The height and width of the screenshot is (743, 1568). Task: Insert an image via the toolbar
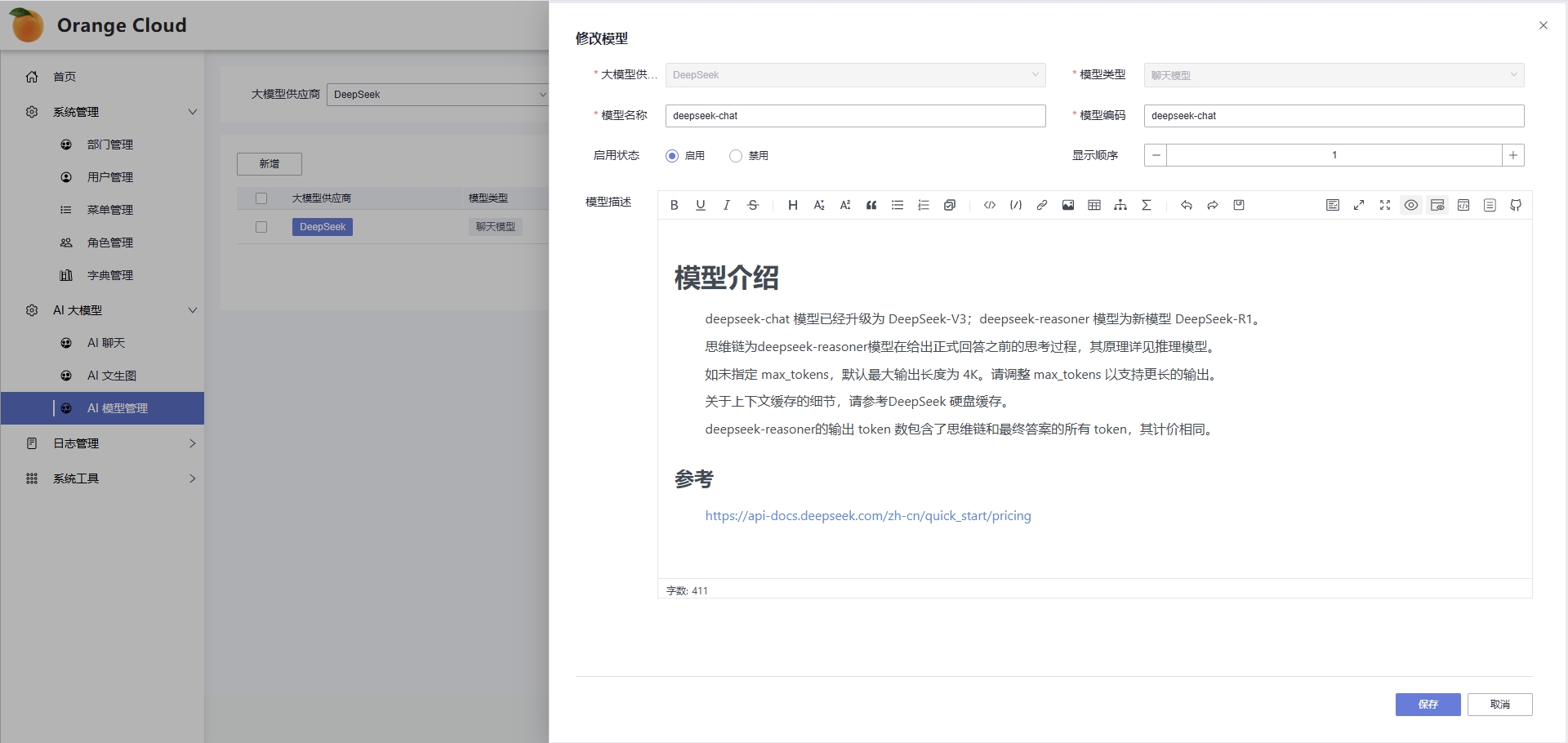1068,205
